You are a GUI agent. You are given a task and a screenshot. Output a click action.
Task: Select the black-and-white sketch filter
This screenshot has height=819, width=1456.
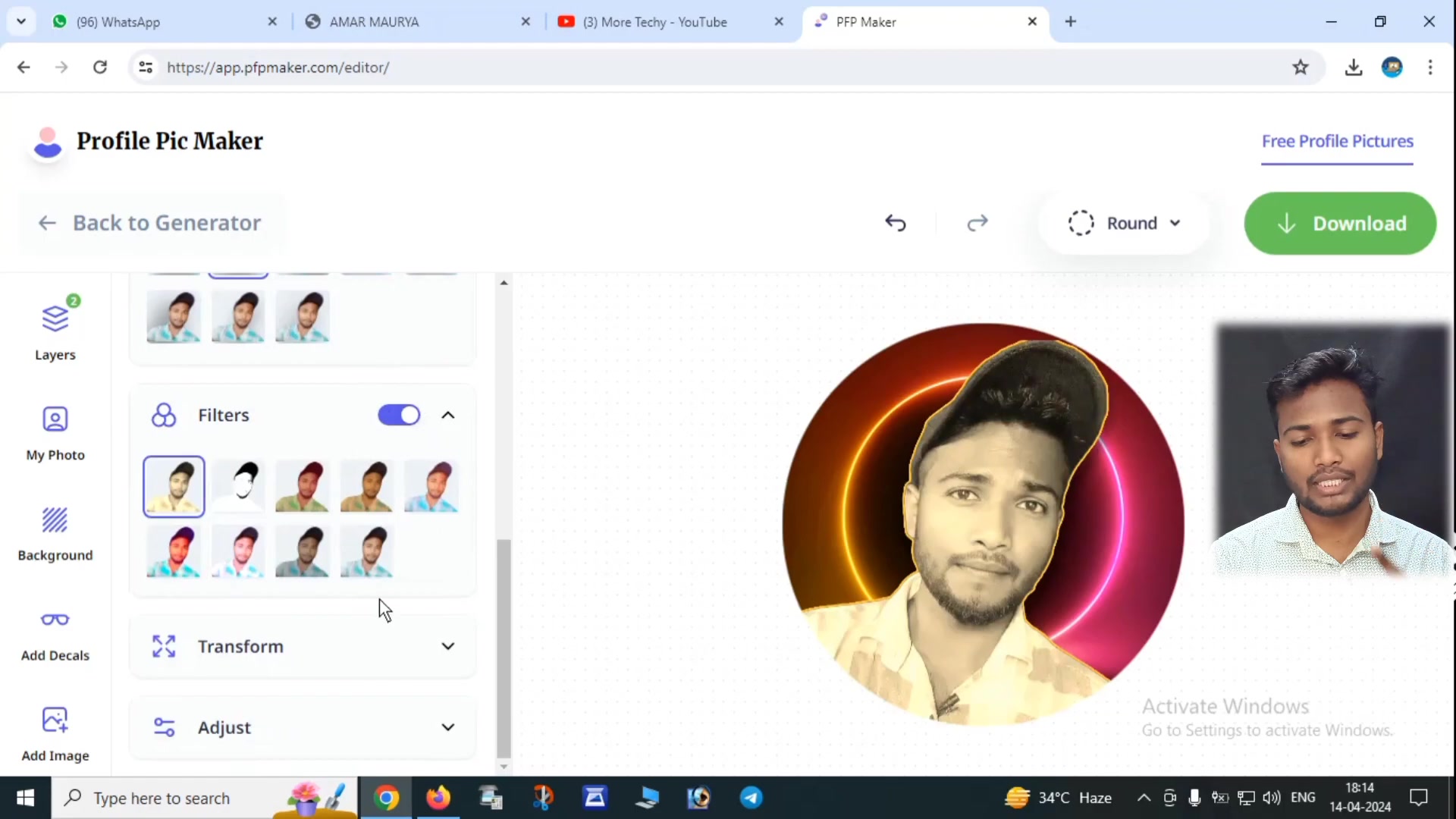[x=238, y=486]
